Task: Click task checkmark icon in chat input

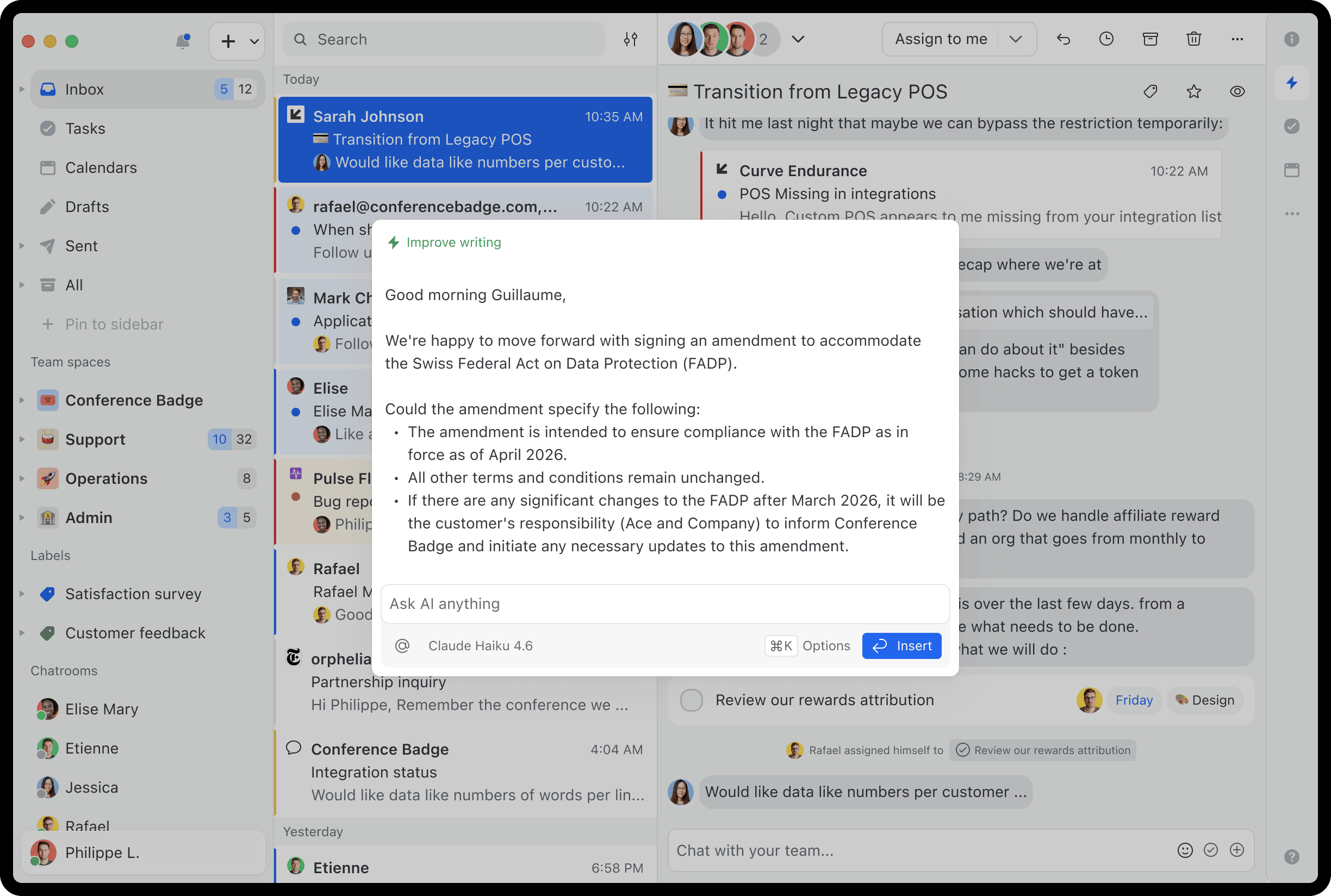Action: pyautogui.click(x=1210, y=850)
